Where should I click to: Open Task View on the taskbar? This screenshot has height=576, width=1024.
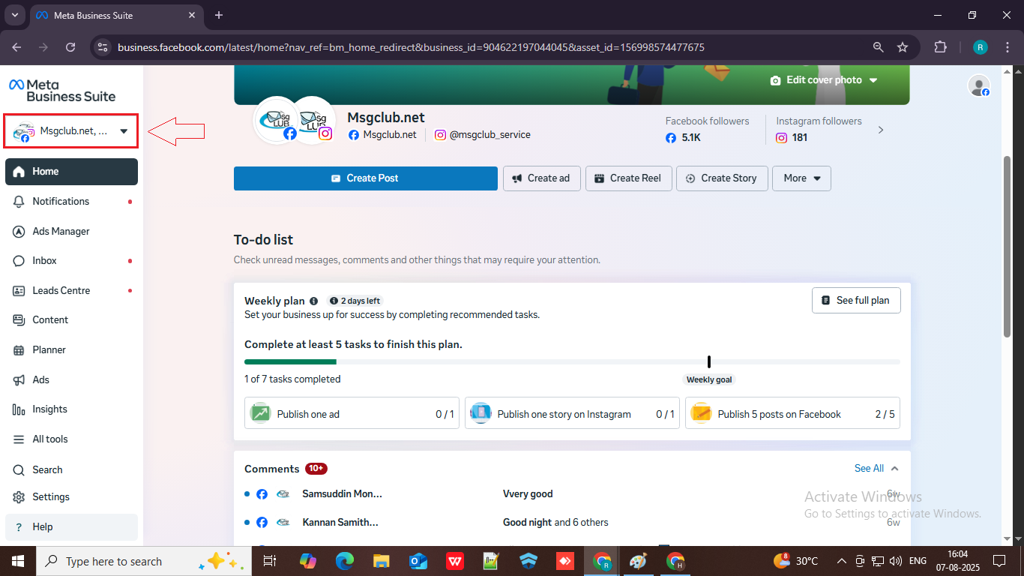click(x=269, y=561)
